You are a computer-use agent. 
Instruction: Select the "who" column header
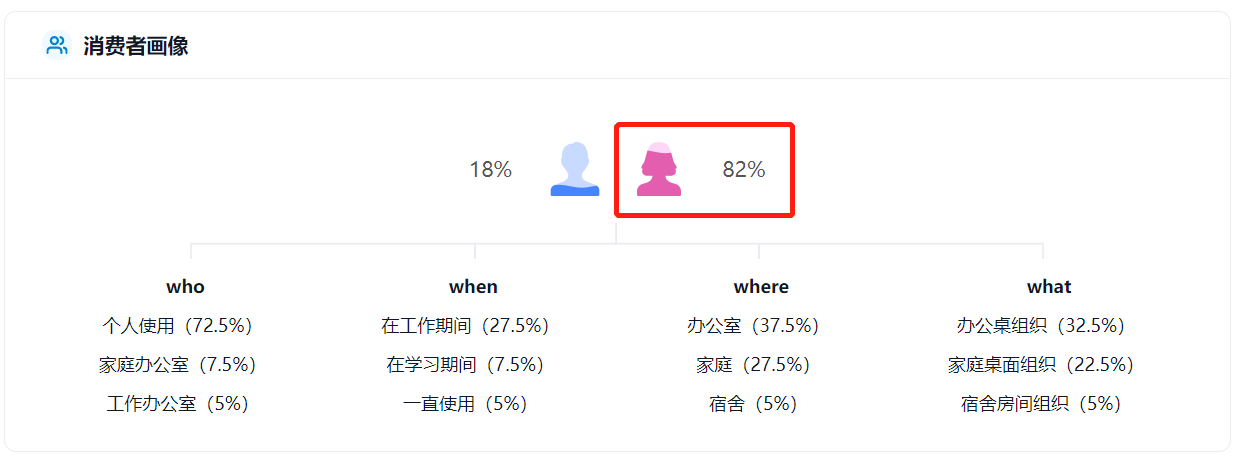tap(185, 287)
